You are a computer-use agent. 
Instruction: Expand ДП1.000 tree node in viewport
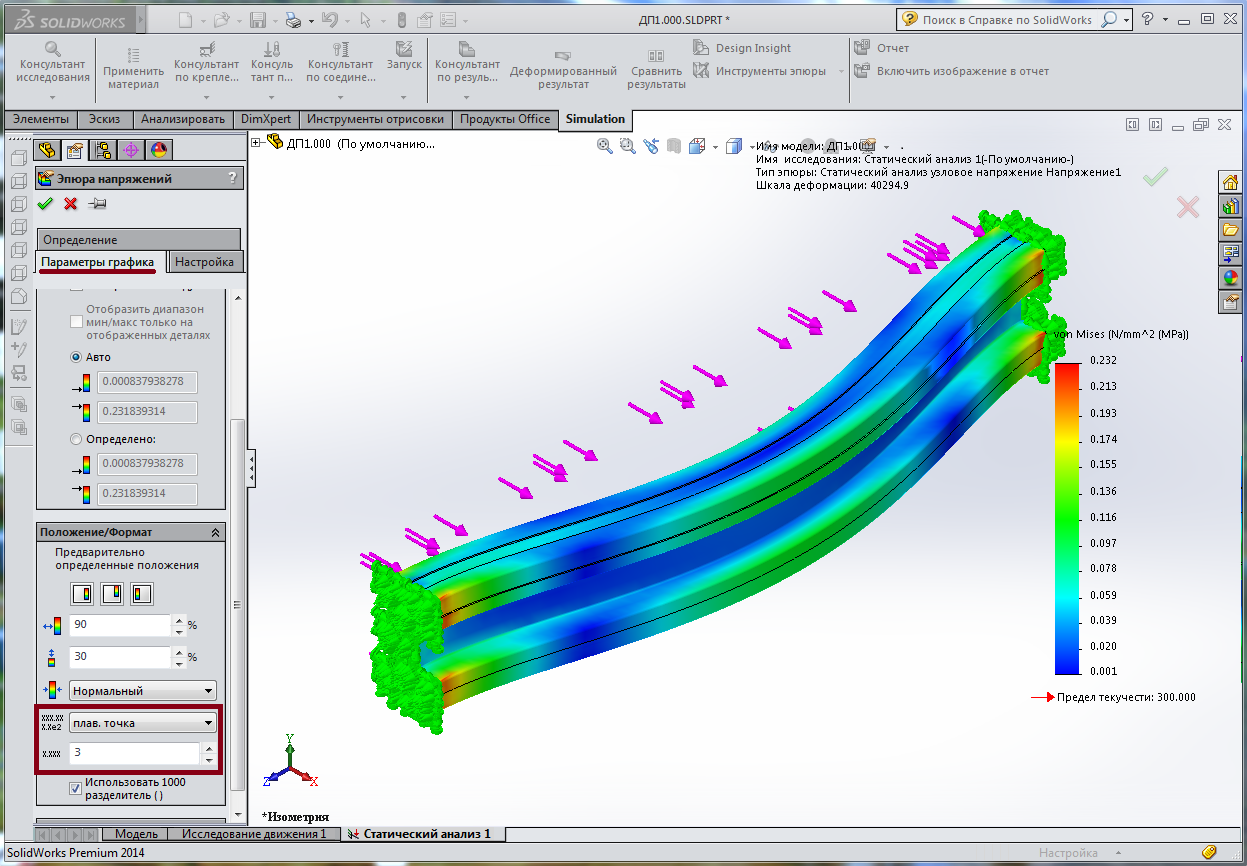(x=256, y=143)
